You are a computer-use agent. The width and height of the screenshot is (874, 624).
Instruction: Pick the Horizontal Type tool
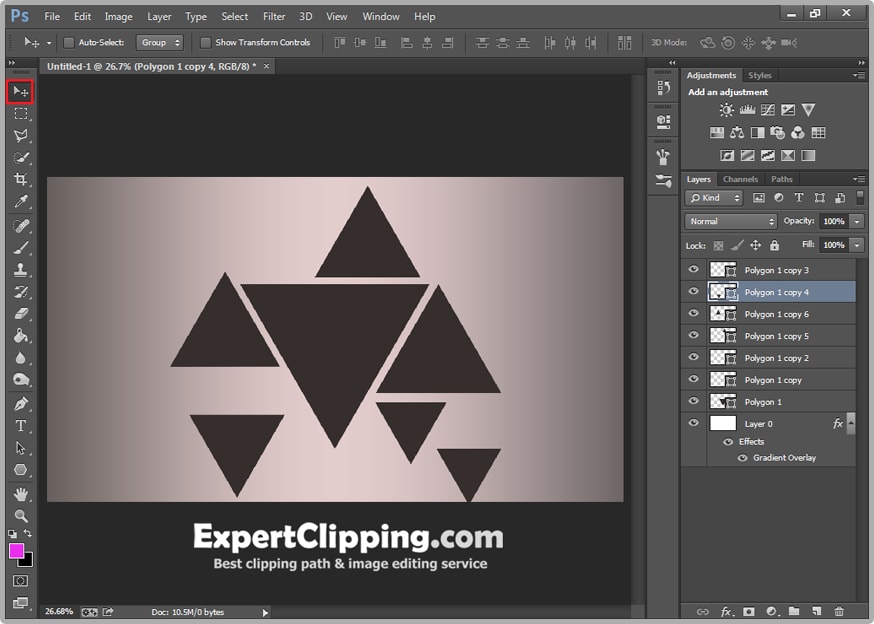click(x=20, y=426)
